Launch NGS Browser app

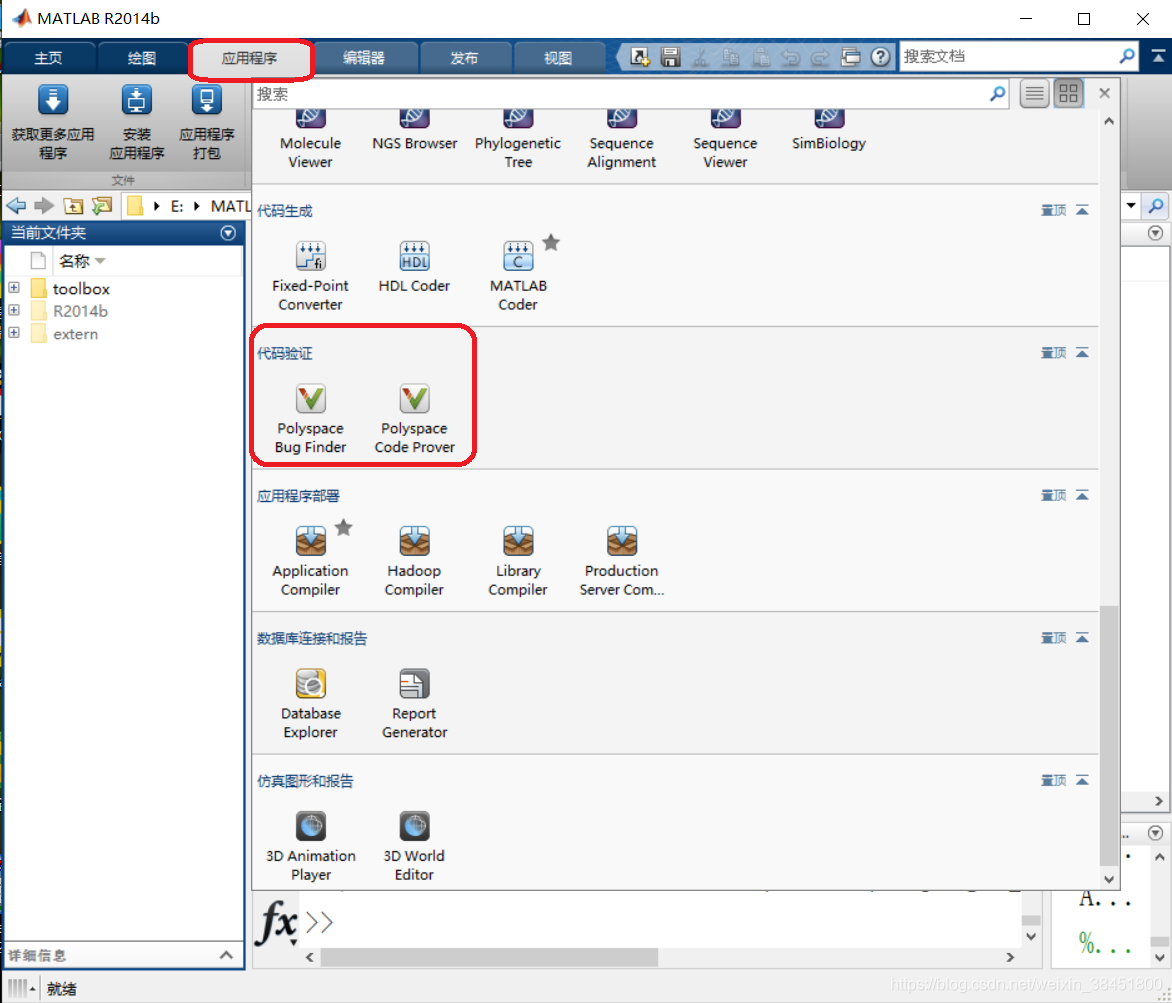(414, 131)
